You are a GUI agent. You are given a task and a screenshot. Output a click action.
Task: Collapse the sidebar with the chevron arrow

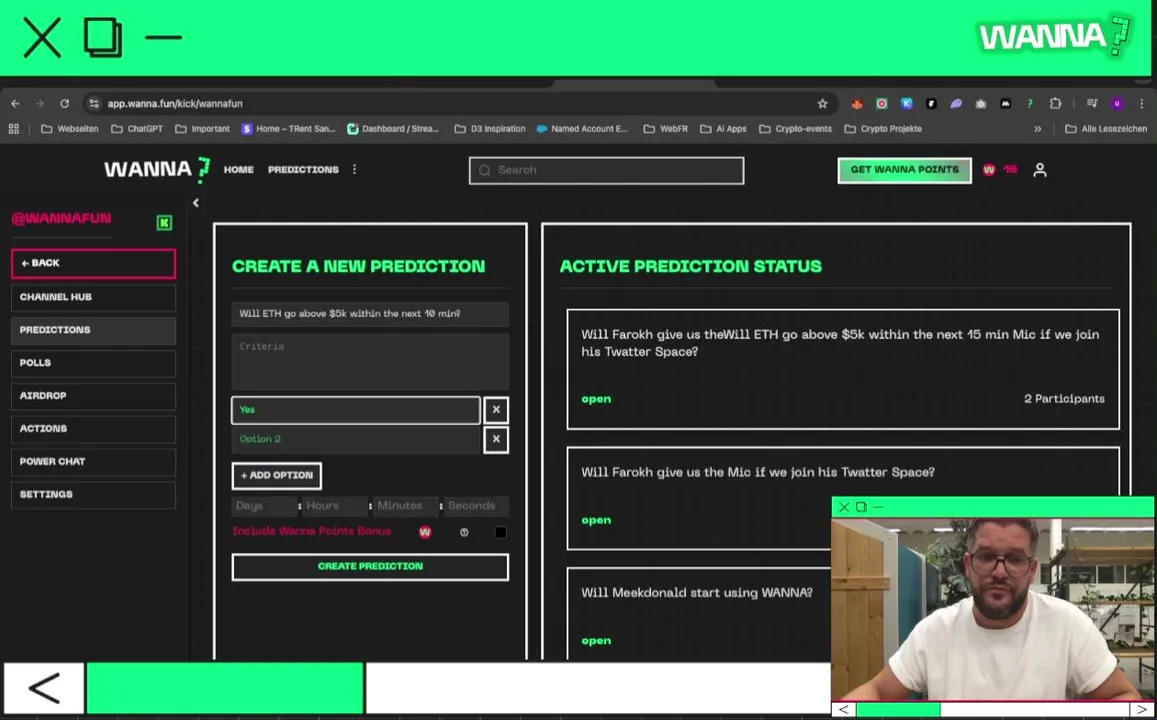pyautogui.click(x=196, y=203)
